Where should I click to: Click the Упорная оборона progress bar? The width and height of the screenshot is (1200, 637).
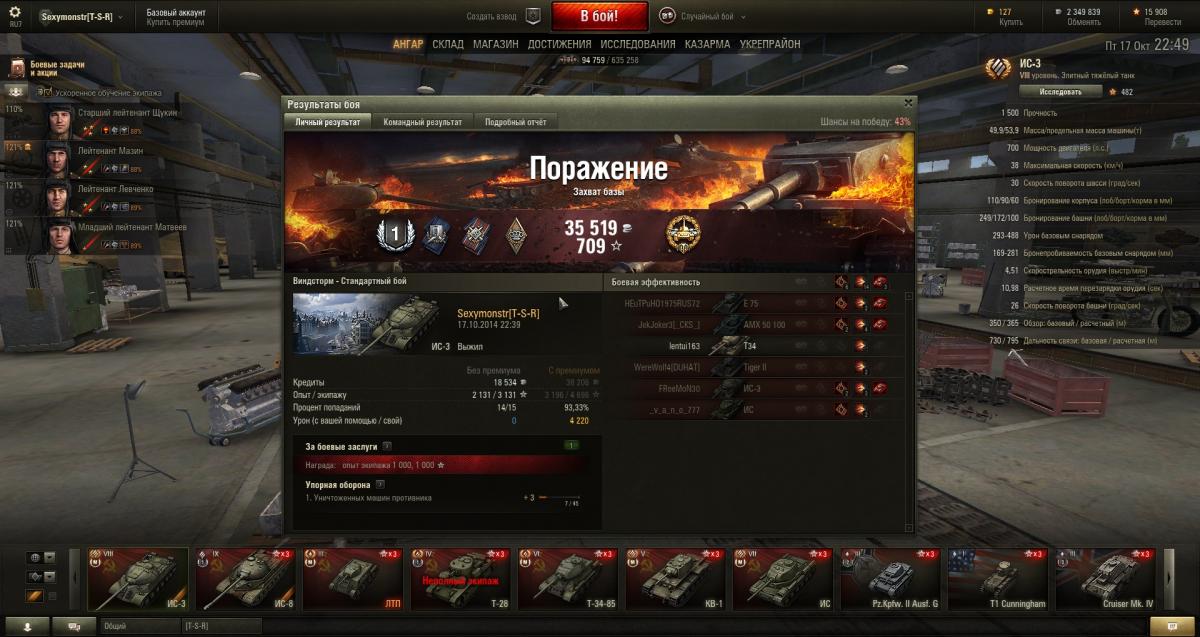click(559, 497)
